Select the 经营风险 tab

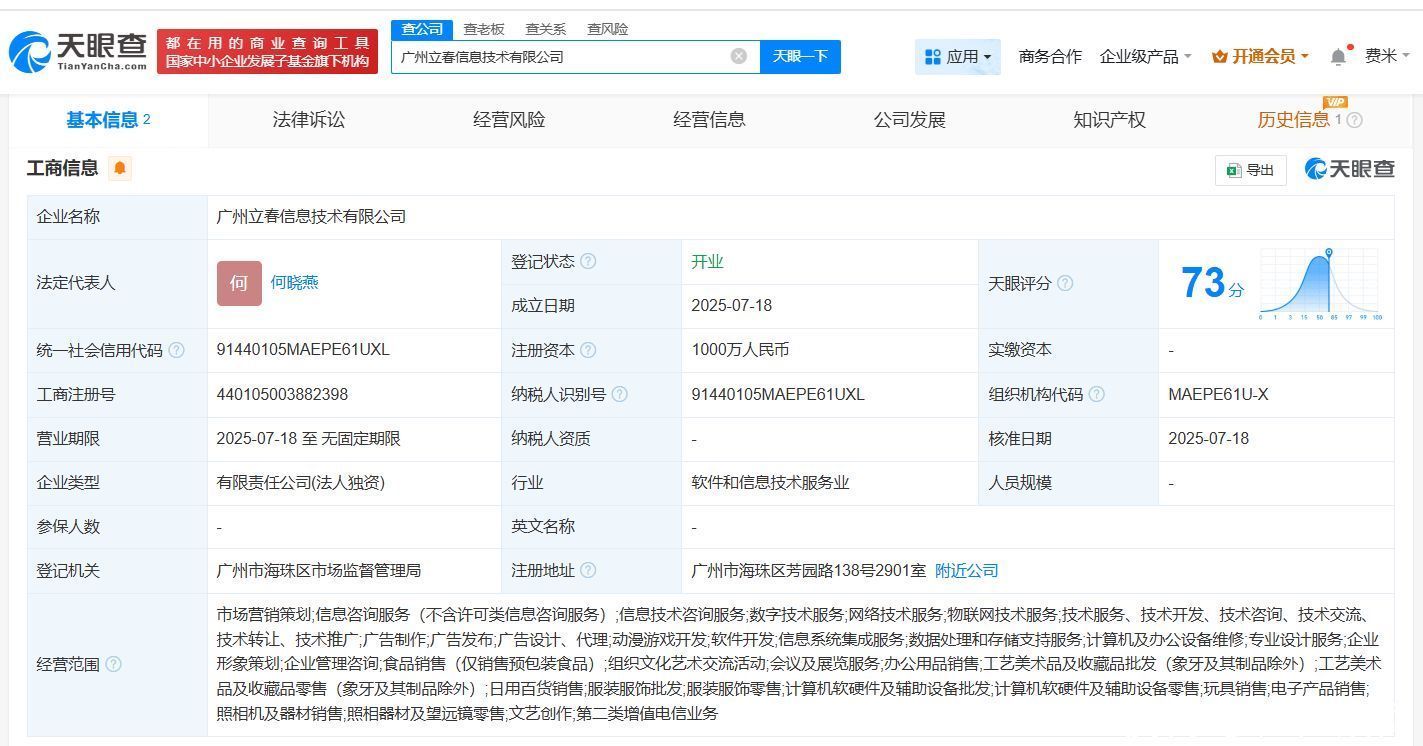coord(509,120)
